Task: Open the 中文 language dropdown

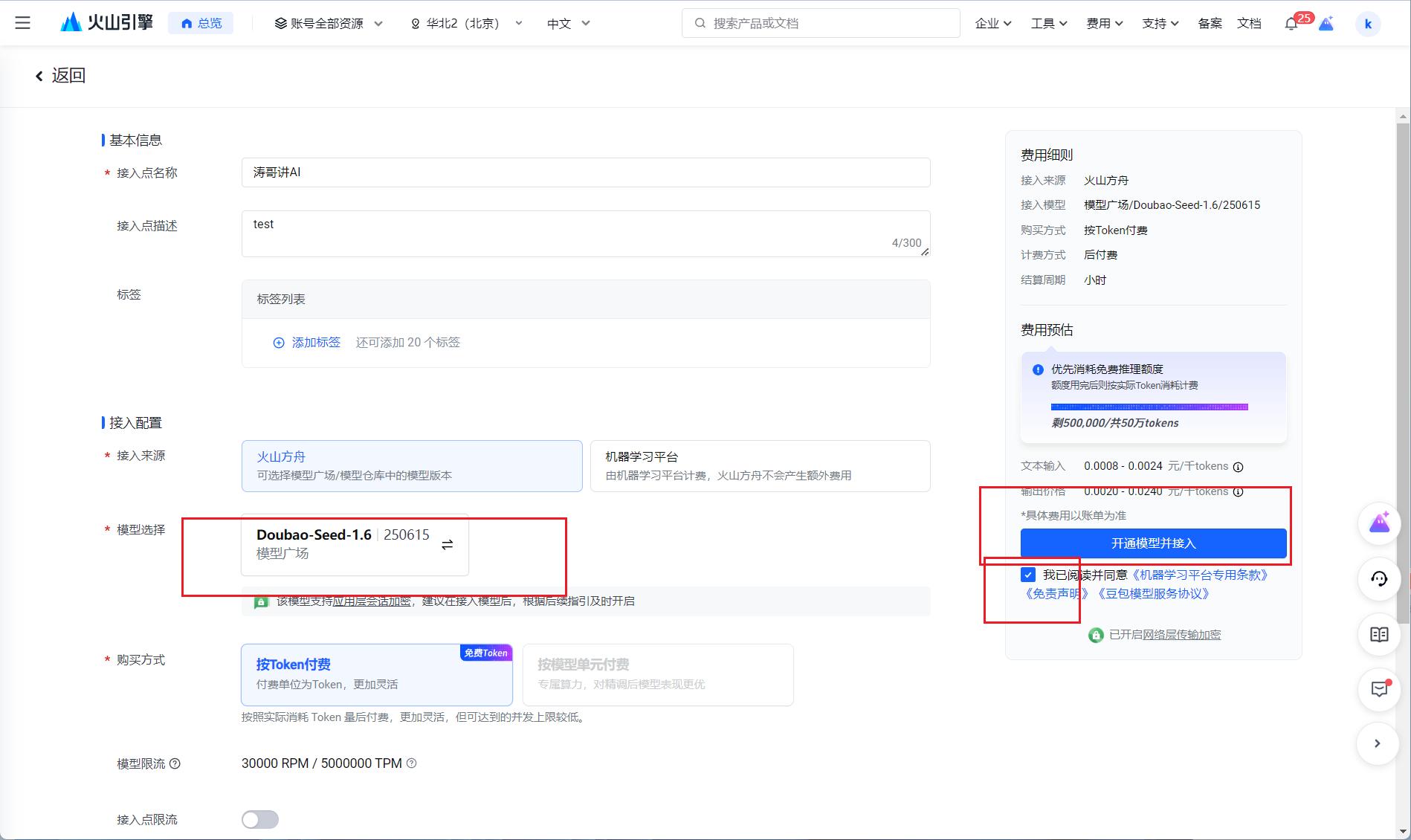Action: tap(566, 23)
